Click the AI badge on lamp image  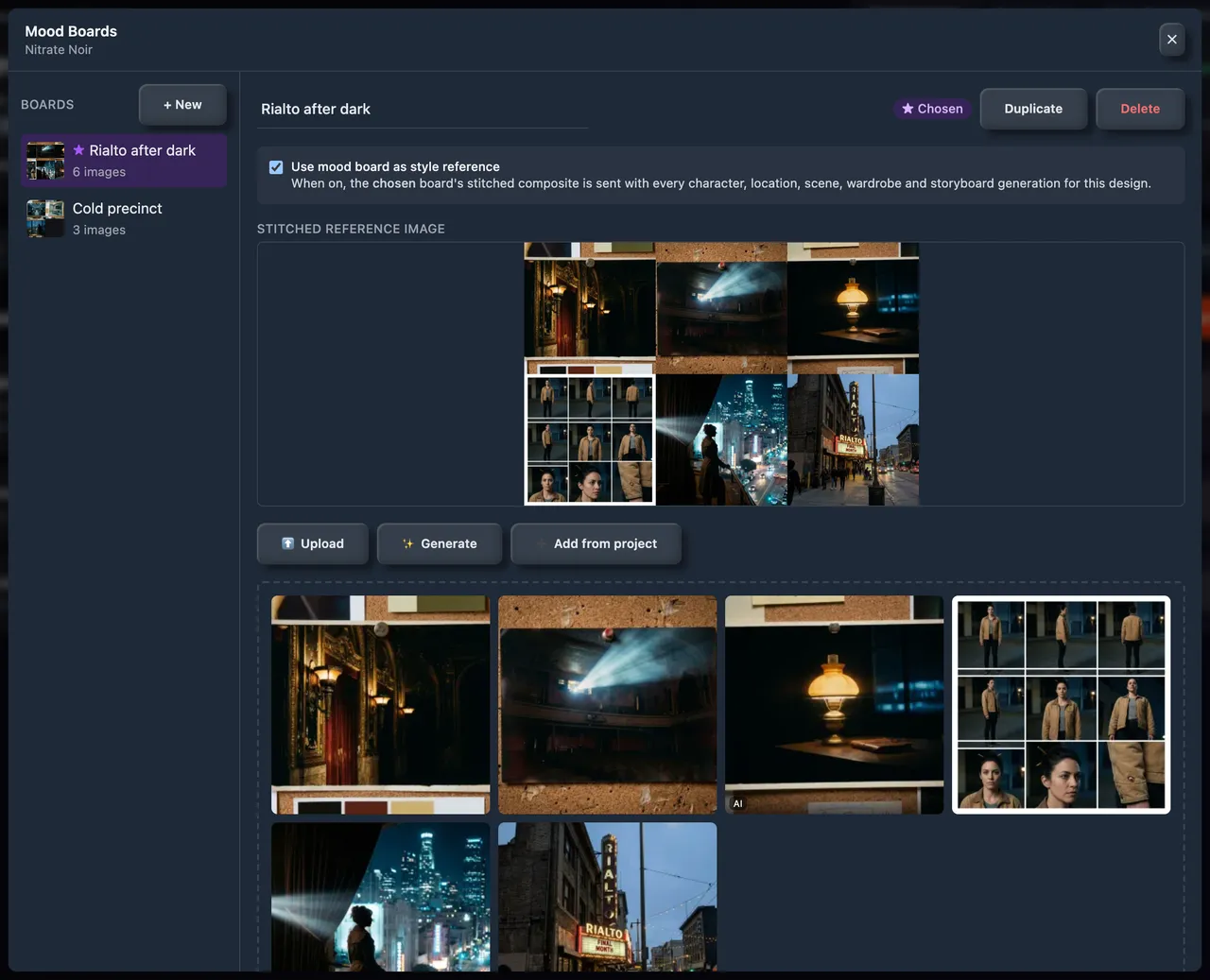point(738,803)
